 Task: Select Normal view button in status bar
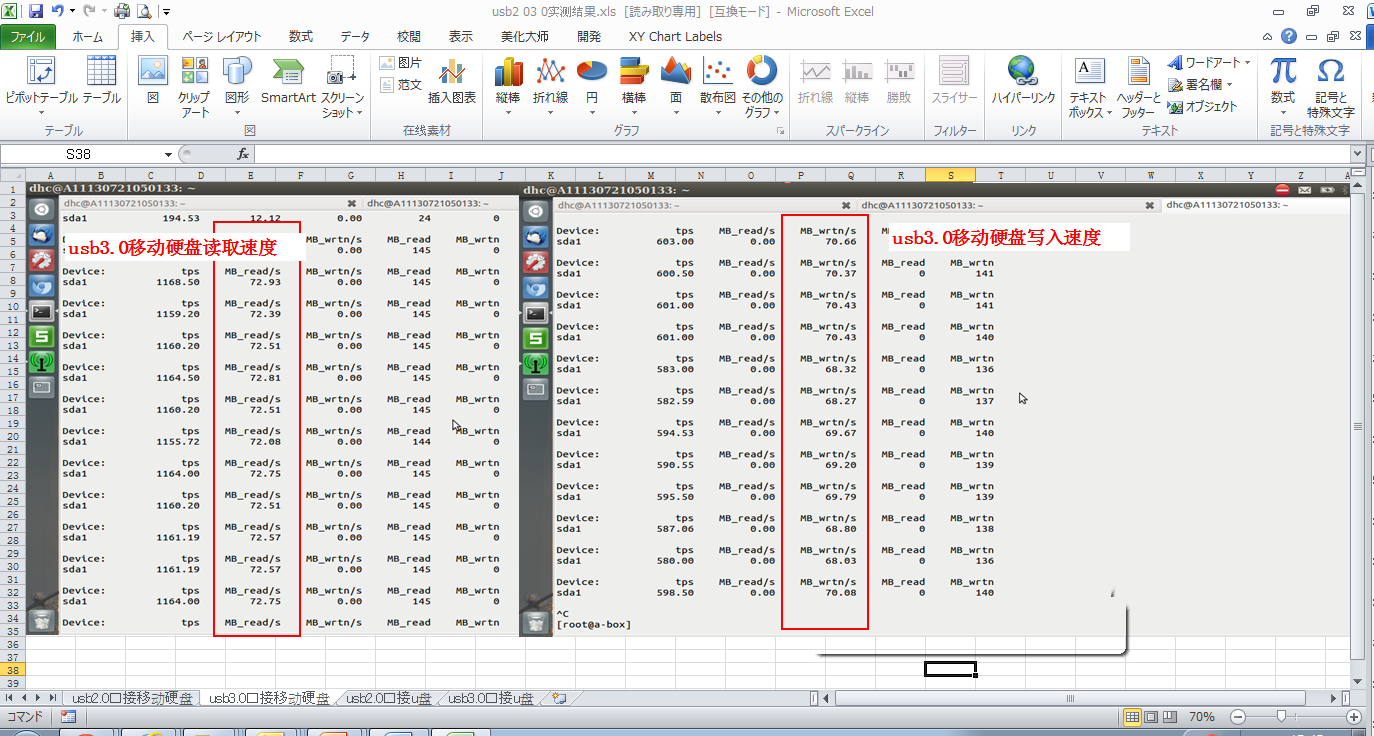pyautogui.click(x=1133, y=717)
